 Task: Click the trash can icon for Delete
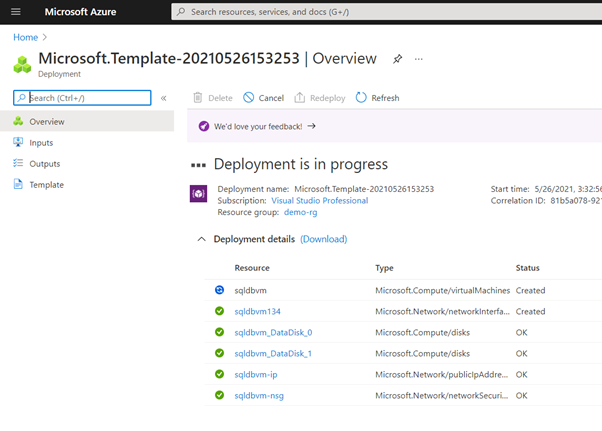pos(198,98)
